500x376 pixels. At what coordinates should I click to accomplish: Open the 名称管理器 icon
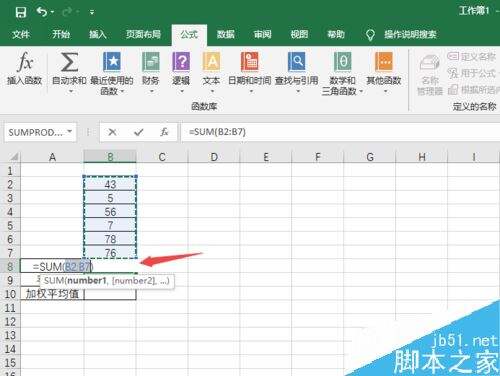pos(430,63)
